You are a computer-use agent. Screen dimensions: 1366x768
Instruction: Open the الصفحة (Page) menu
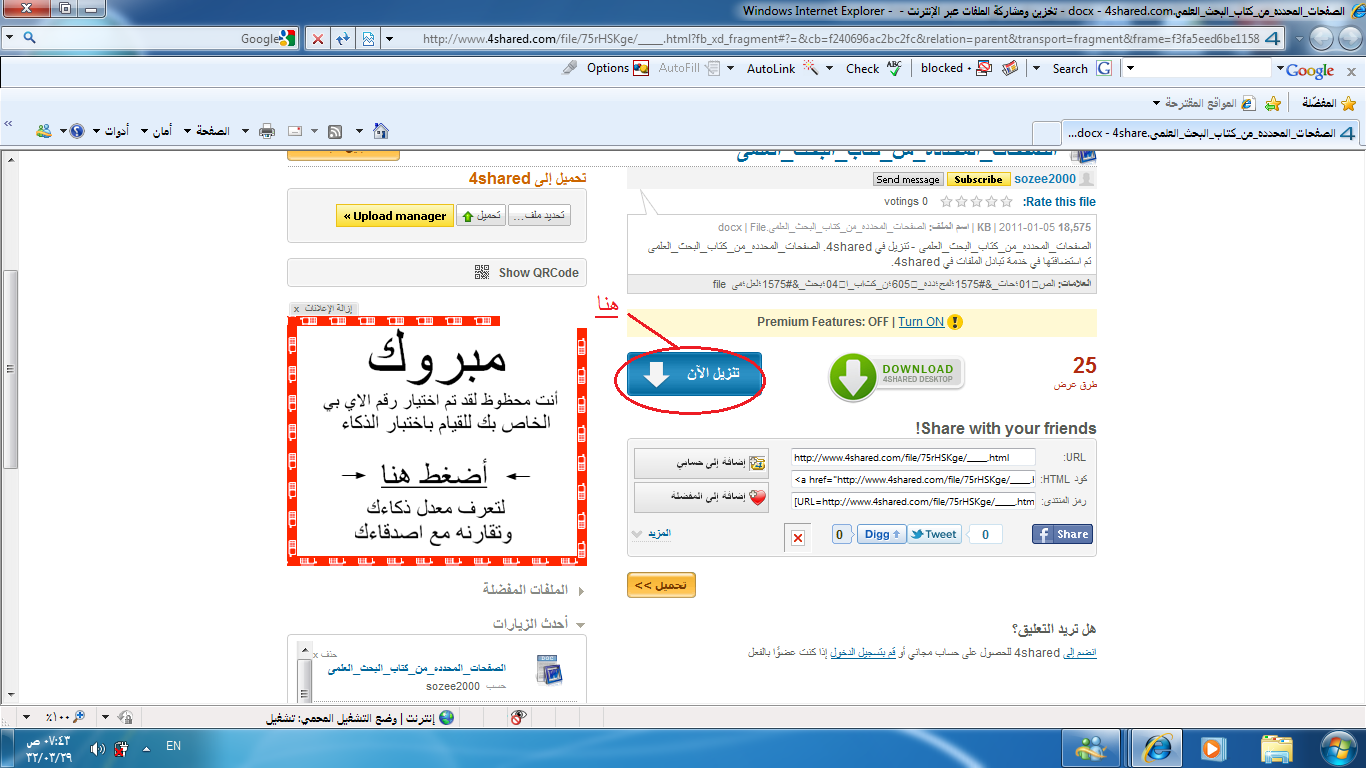click(208, 131)
